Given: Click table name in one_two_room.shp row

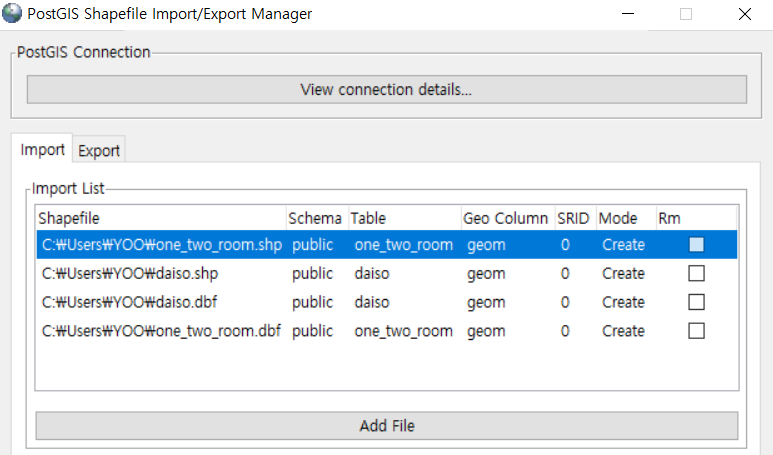Looking at the screenshot, I should [x=403, y=245].
